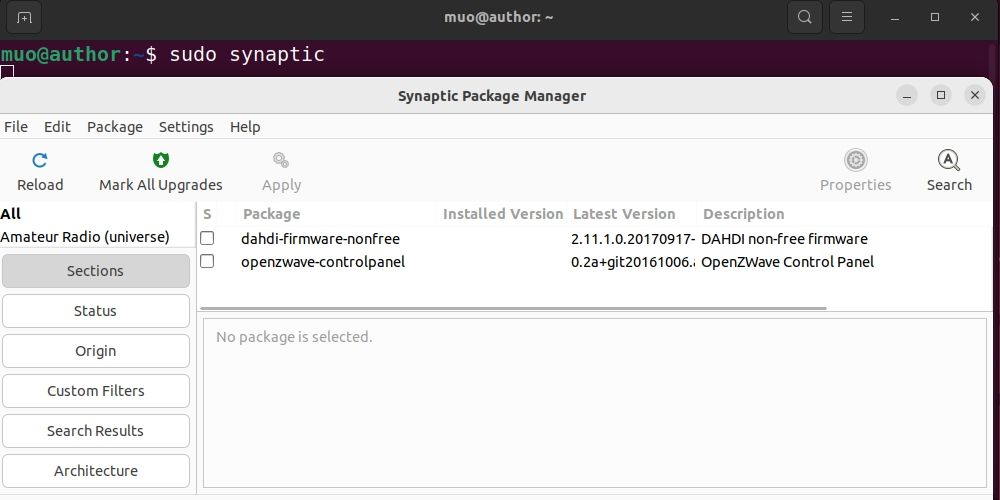Click the Mark All Upgrades shield icon
1000x500 pixels.
tap(161, 160)
